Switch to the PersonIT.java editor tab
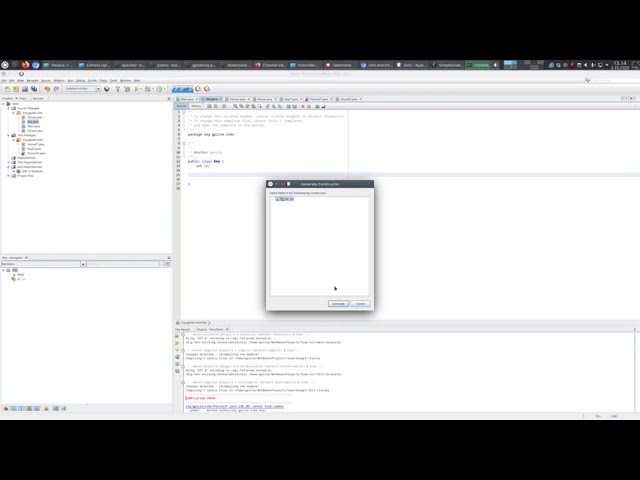This screenshot has height=480, width=640. (x=319, y=99)
